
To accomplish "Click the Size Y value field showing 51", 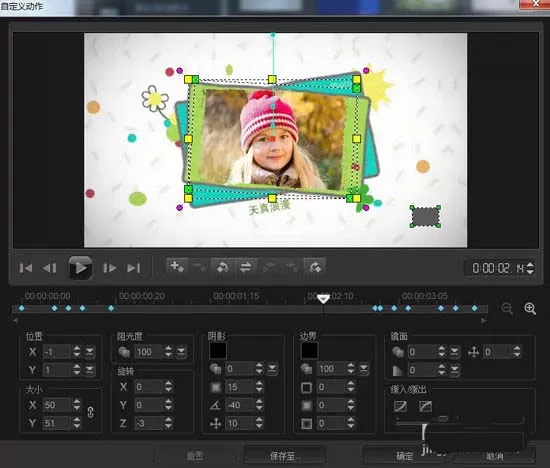I will tap(57, 423).
